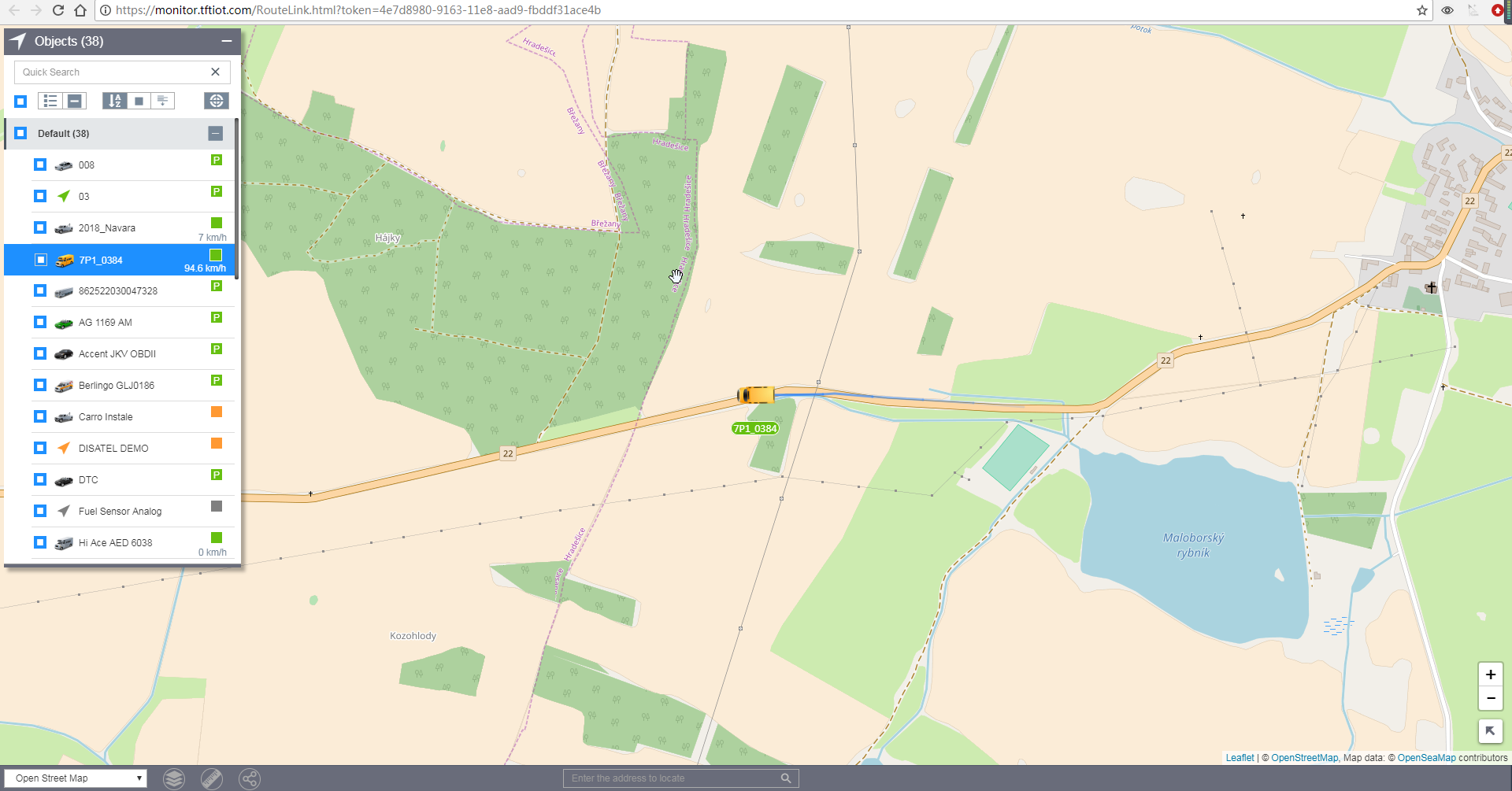1512x791 pixels.
Task: Collapse the Default (38) group
Action: point(216,133)
